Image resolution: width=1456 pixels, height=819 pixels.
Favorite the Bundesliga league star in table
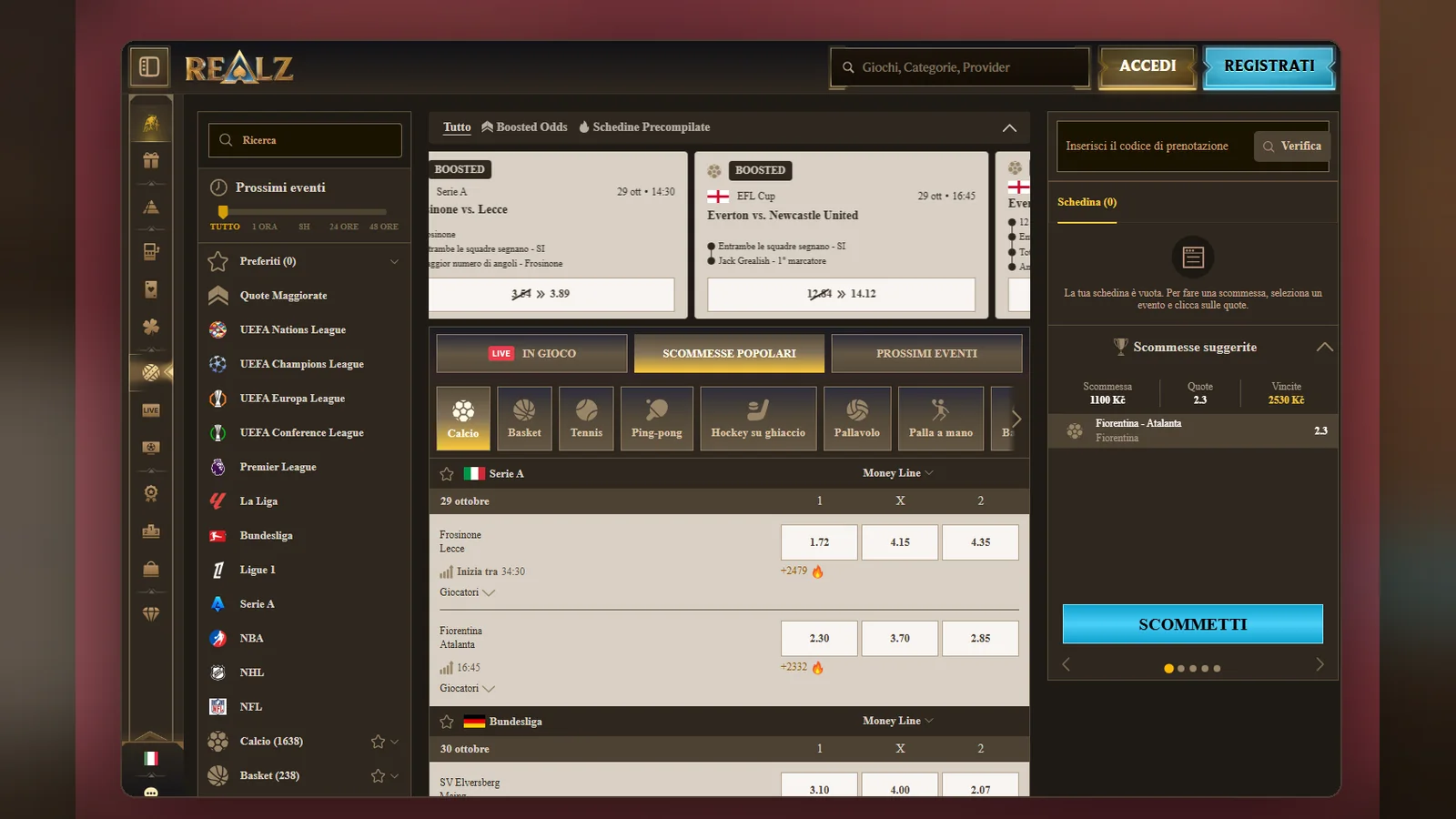coord(447,722)
